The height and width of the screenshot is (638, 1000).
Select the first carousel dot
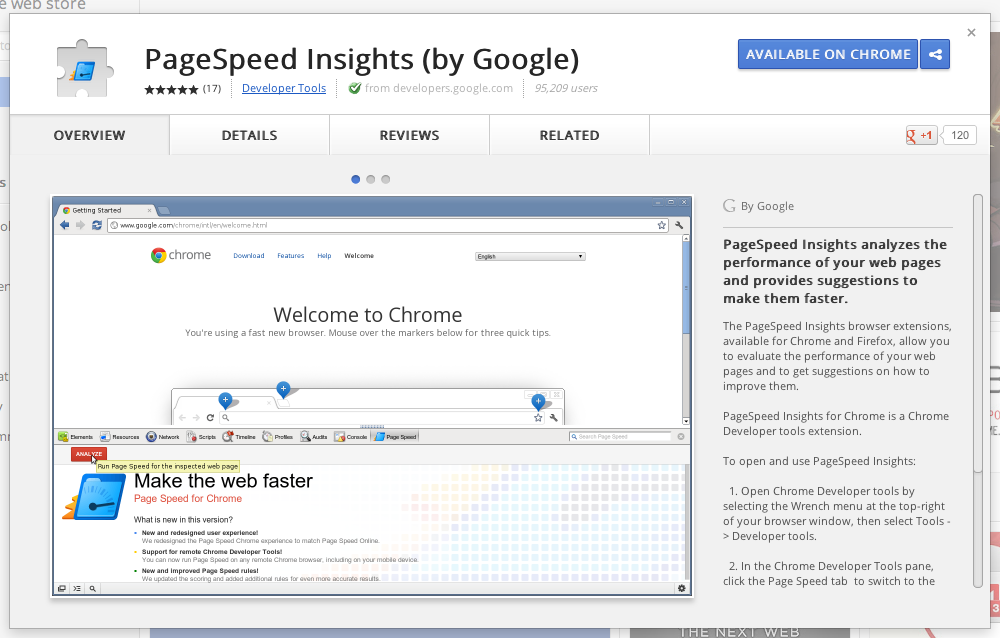click(x=356, y=180)
